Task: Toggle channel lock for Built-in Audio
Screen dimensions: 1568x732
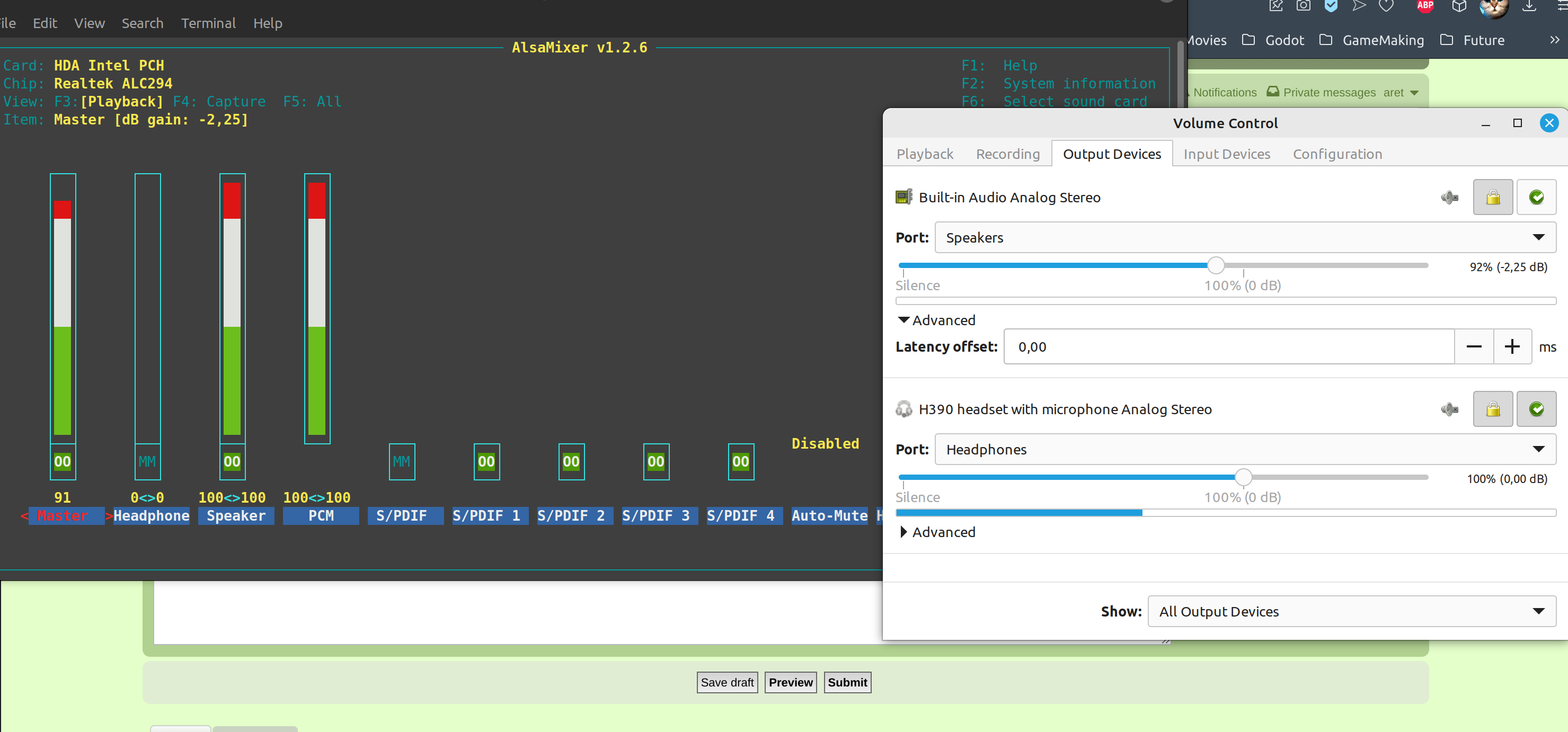Action: [x=1493, y=197]
